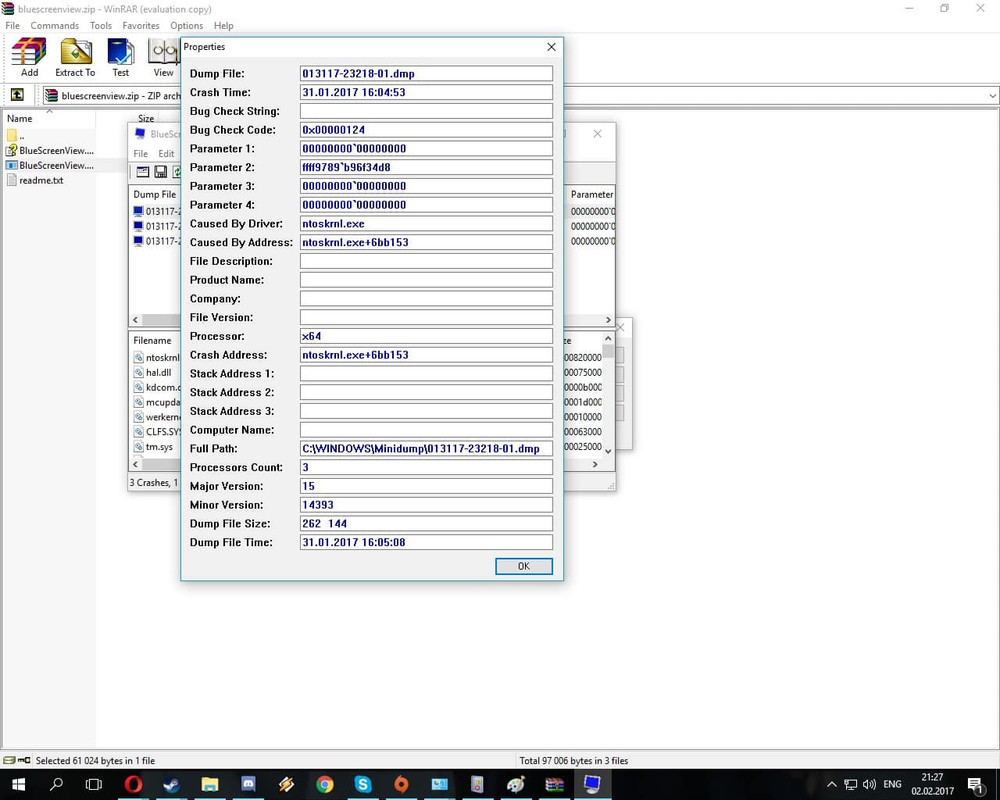This screenshot has height=800, width=1000.
Task: Open WinRAR File menu
Action: click(12, 26)
